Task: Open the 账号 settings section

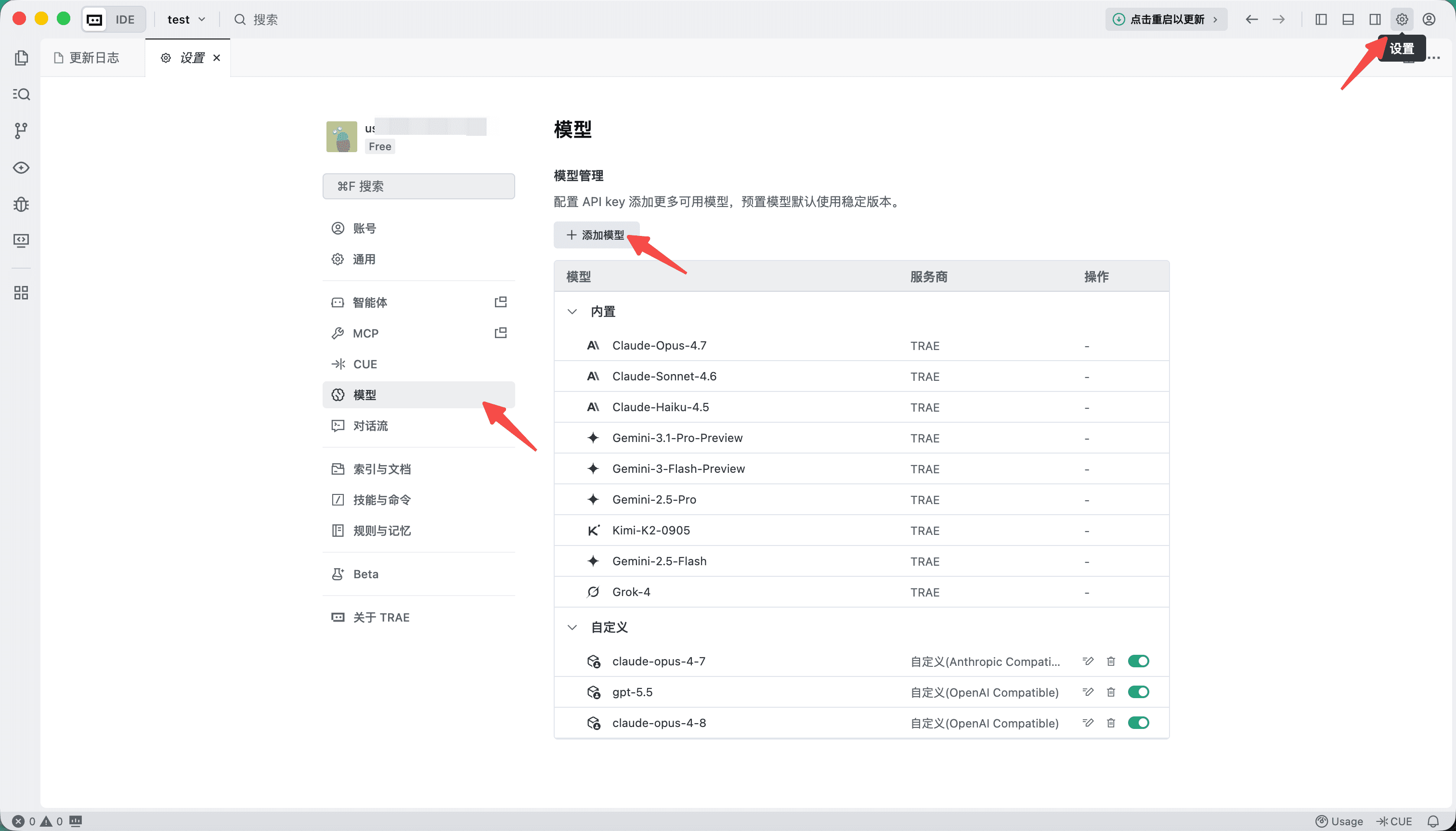Action: [418, 228]
